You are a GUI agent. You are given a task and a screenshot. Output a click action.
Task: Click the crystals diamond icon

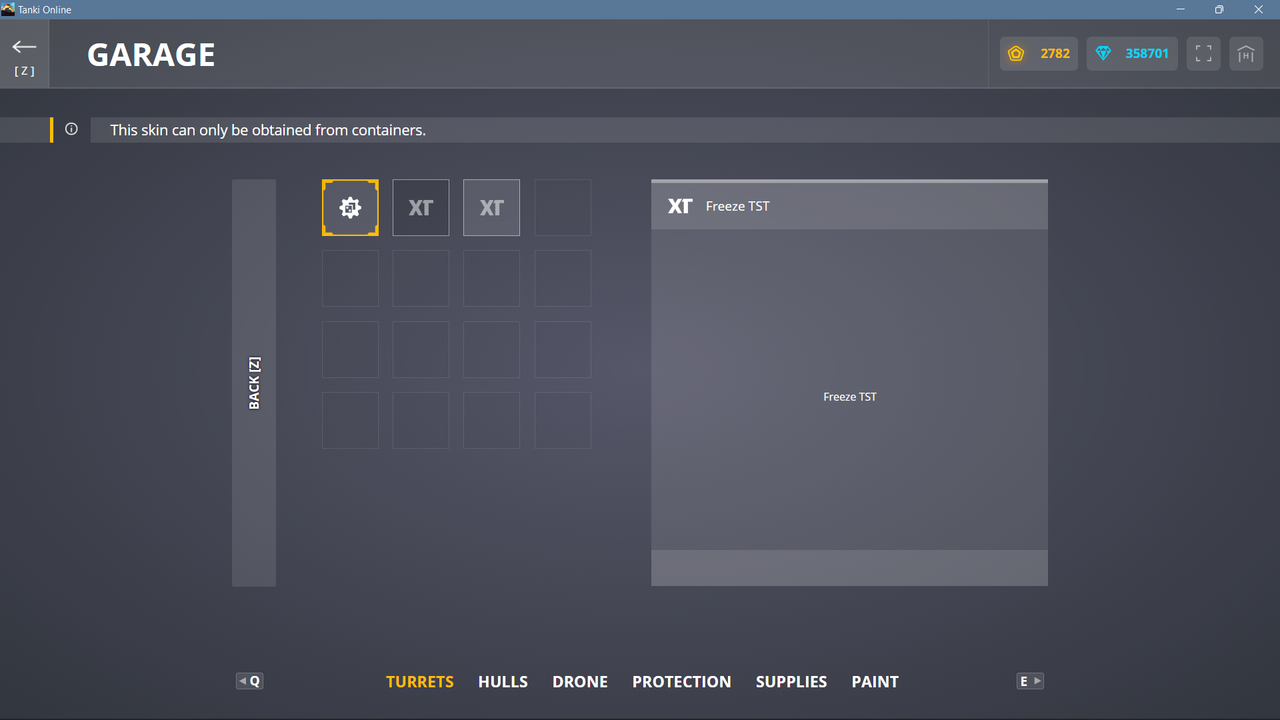[x=1104, y=53]
